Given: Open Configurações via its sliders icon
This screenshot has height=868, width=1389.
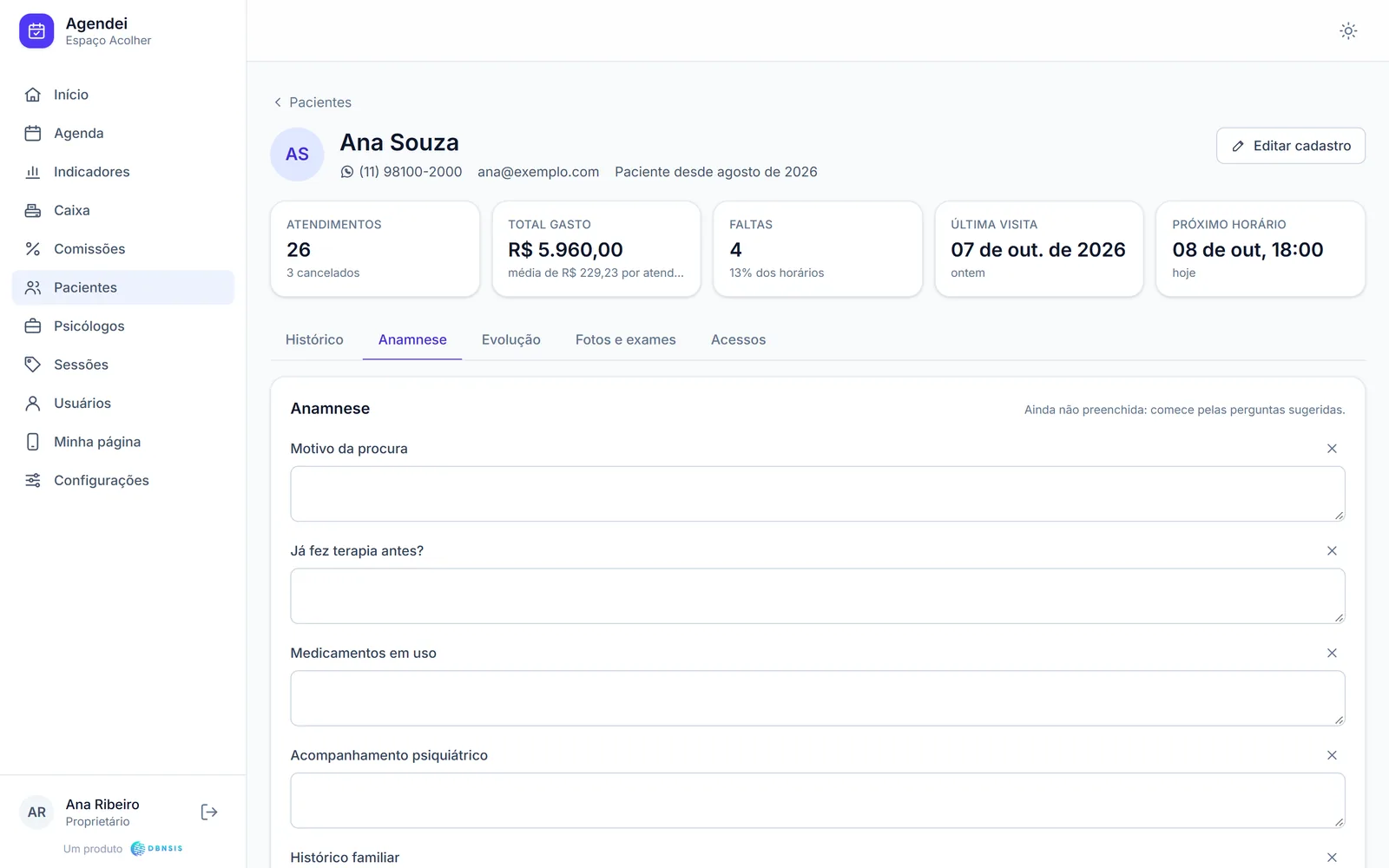Looking at the screenshot, I should 33,480.
